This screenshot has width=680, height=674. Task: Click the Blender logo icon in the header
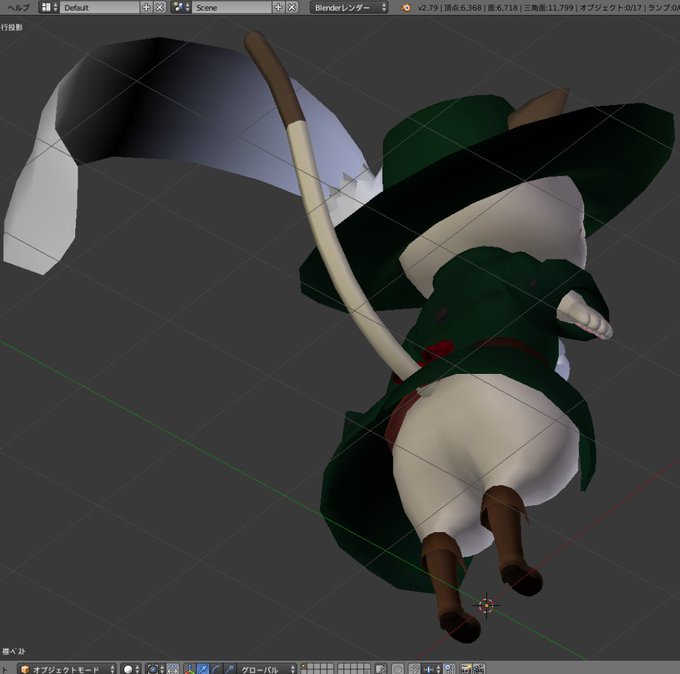pos(405,7)
